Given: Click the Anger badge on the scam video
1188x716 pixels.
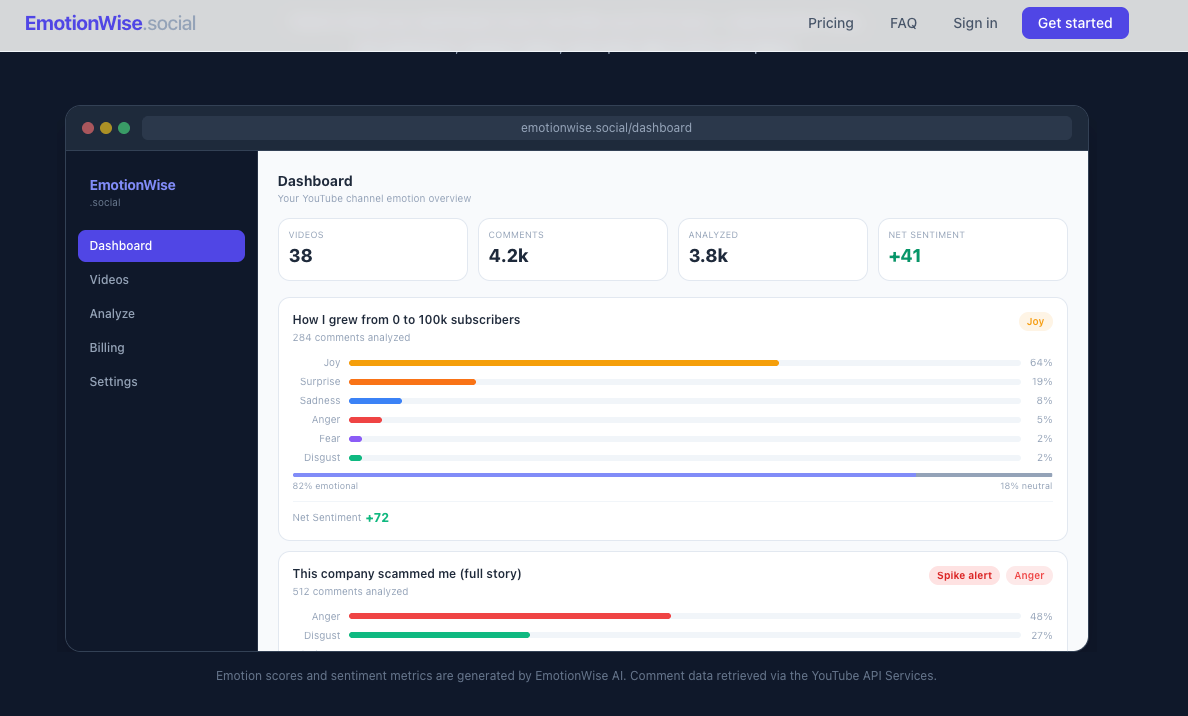Looking at the screenshot, I should (1029, 575).
